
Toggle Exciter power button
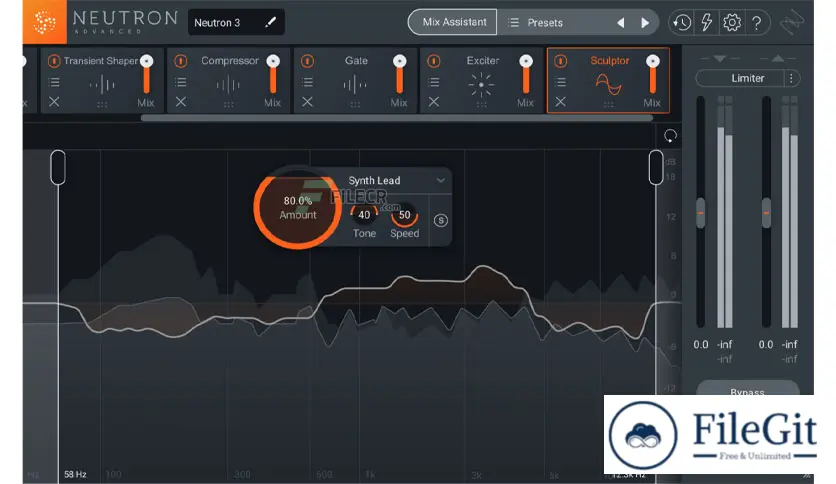pos(433,61)
